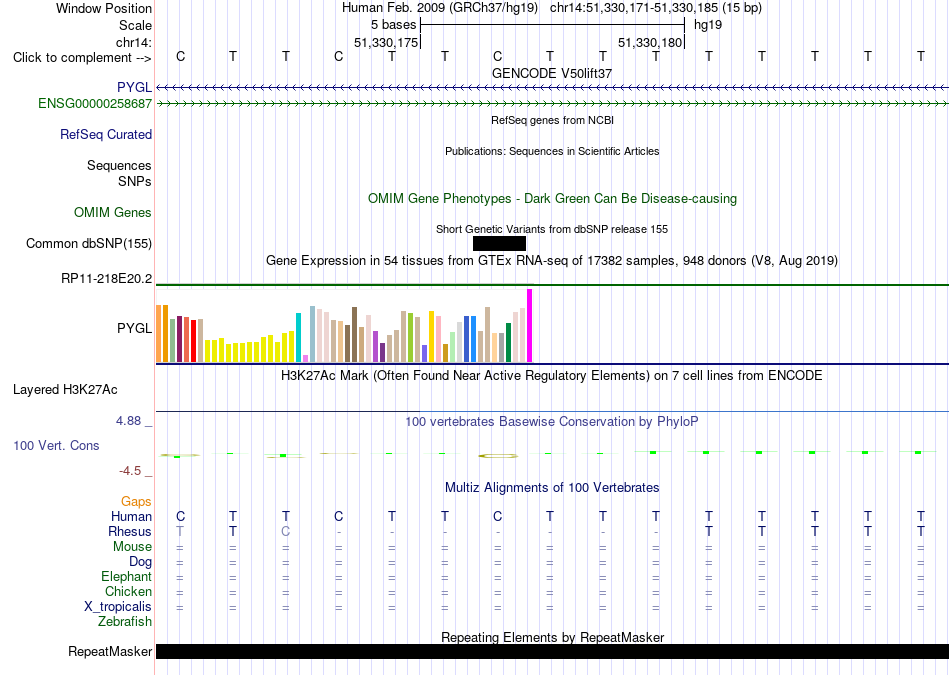Image resolution: width=950 pixels, height=675 pixels.
Task: Select the Dog species row label
Action: 140,562
